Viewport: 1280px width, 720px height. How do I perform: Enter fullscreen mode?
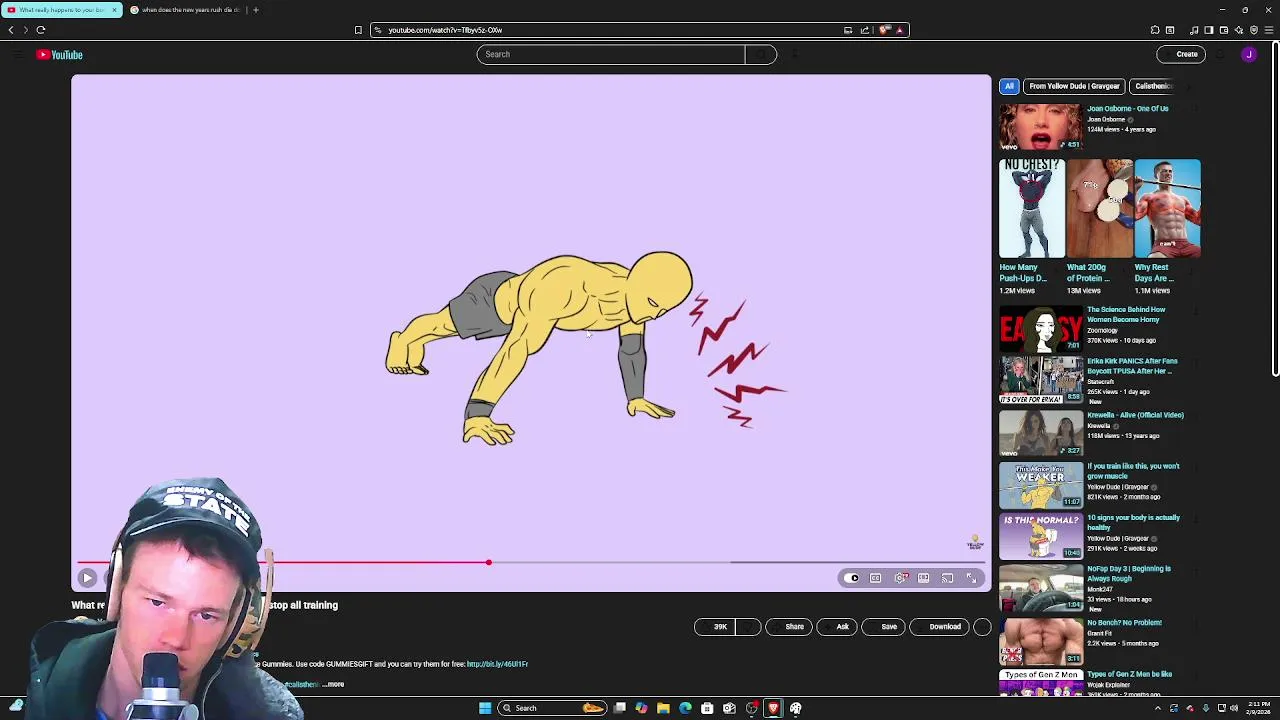971,578
